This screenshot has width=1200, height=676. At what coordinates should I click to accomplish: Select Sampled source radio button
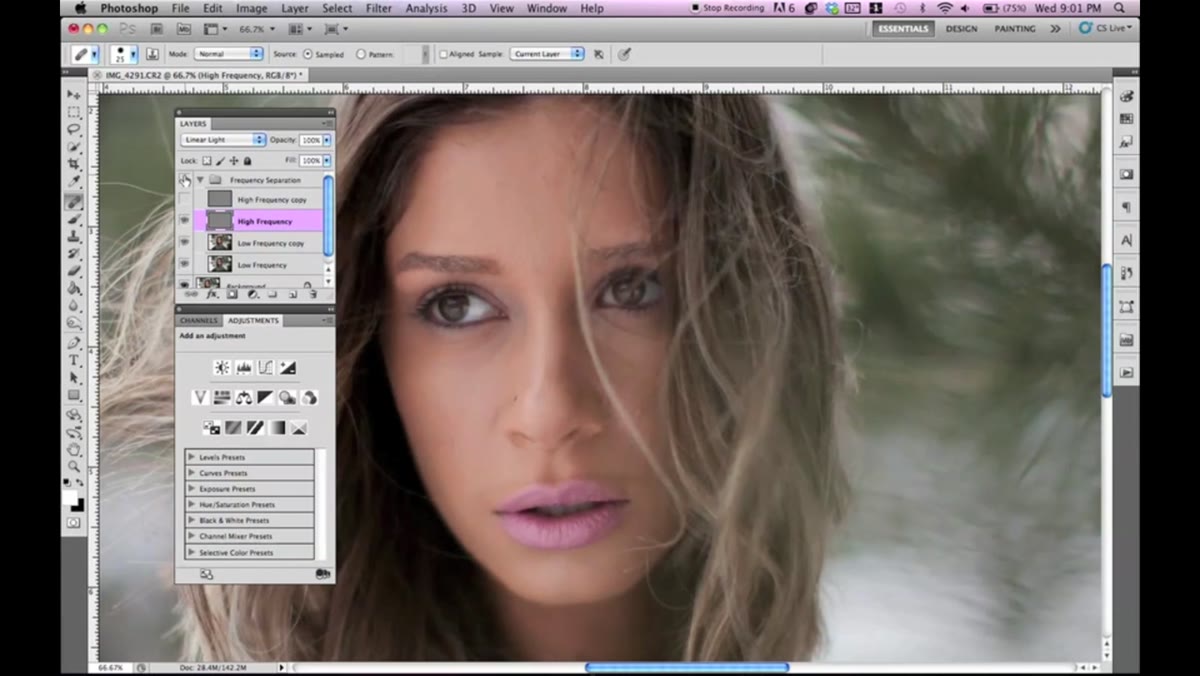pos(307,54)
